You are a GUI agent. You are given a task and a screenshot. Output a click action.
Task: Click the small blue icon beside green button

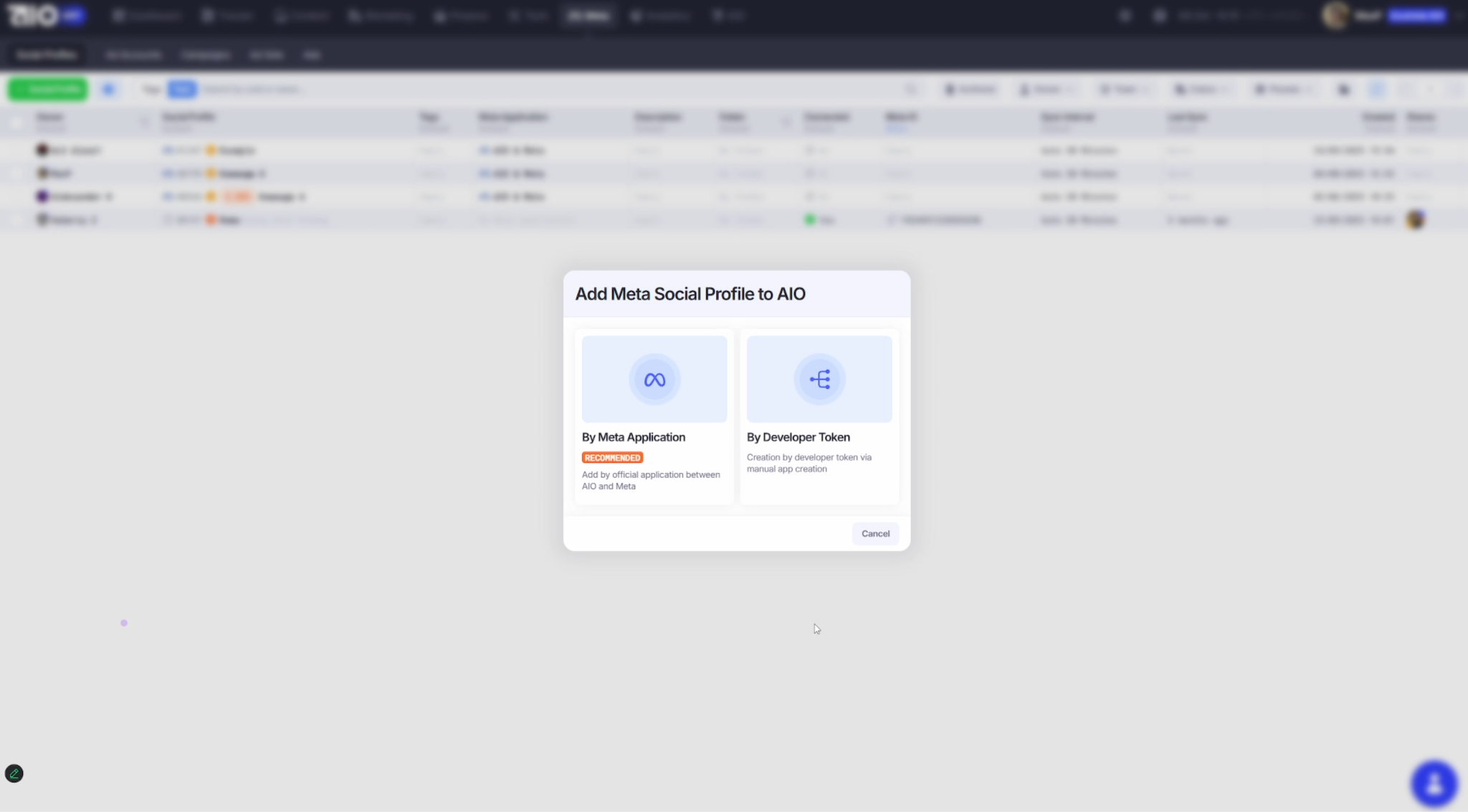pyautogui.click(x=108, y=90)
